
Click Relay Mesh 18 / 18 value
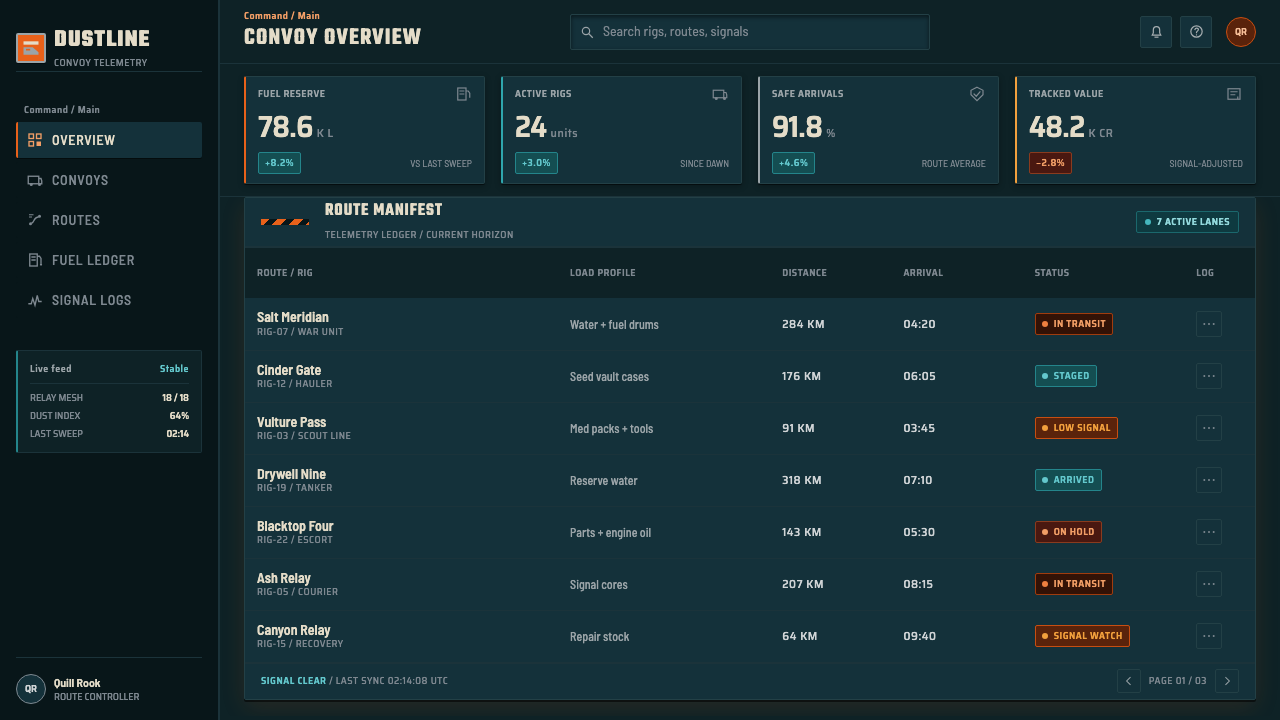[x=175, y=398]
